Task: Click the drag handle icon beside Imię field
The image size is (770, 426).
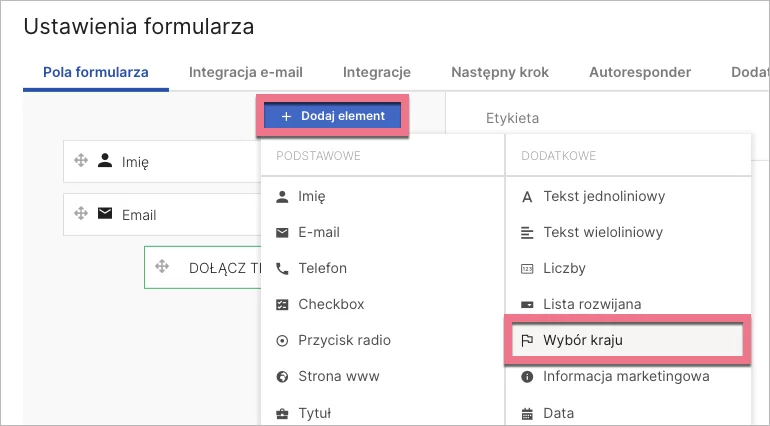Action: click(x=82, y=161)
